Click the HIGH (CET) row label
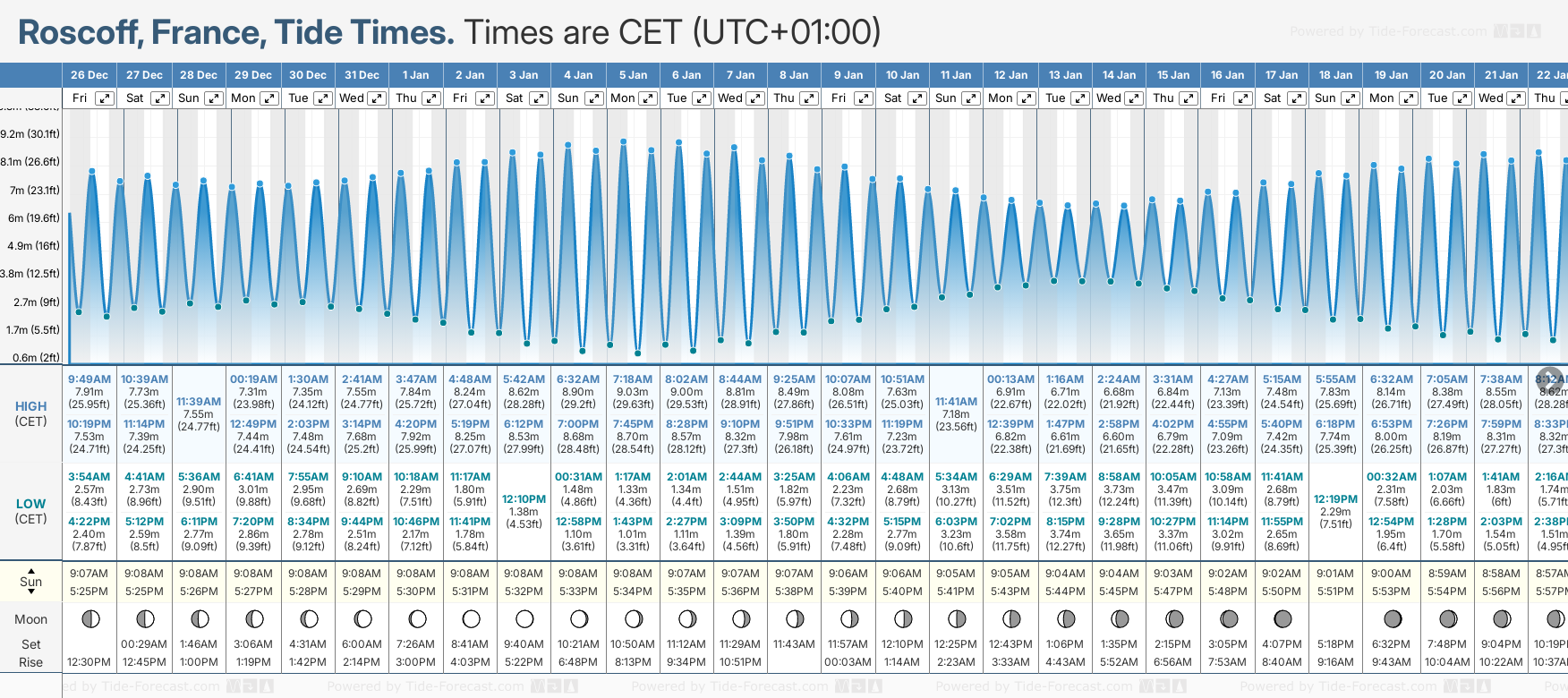Screen dimensions: 1568x698 click(x=31, y=413)
